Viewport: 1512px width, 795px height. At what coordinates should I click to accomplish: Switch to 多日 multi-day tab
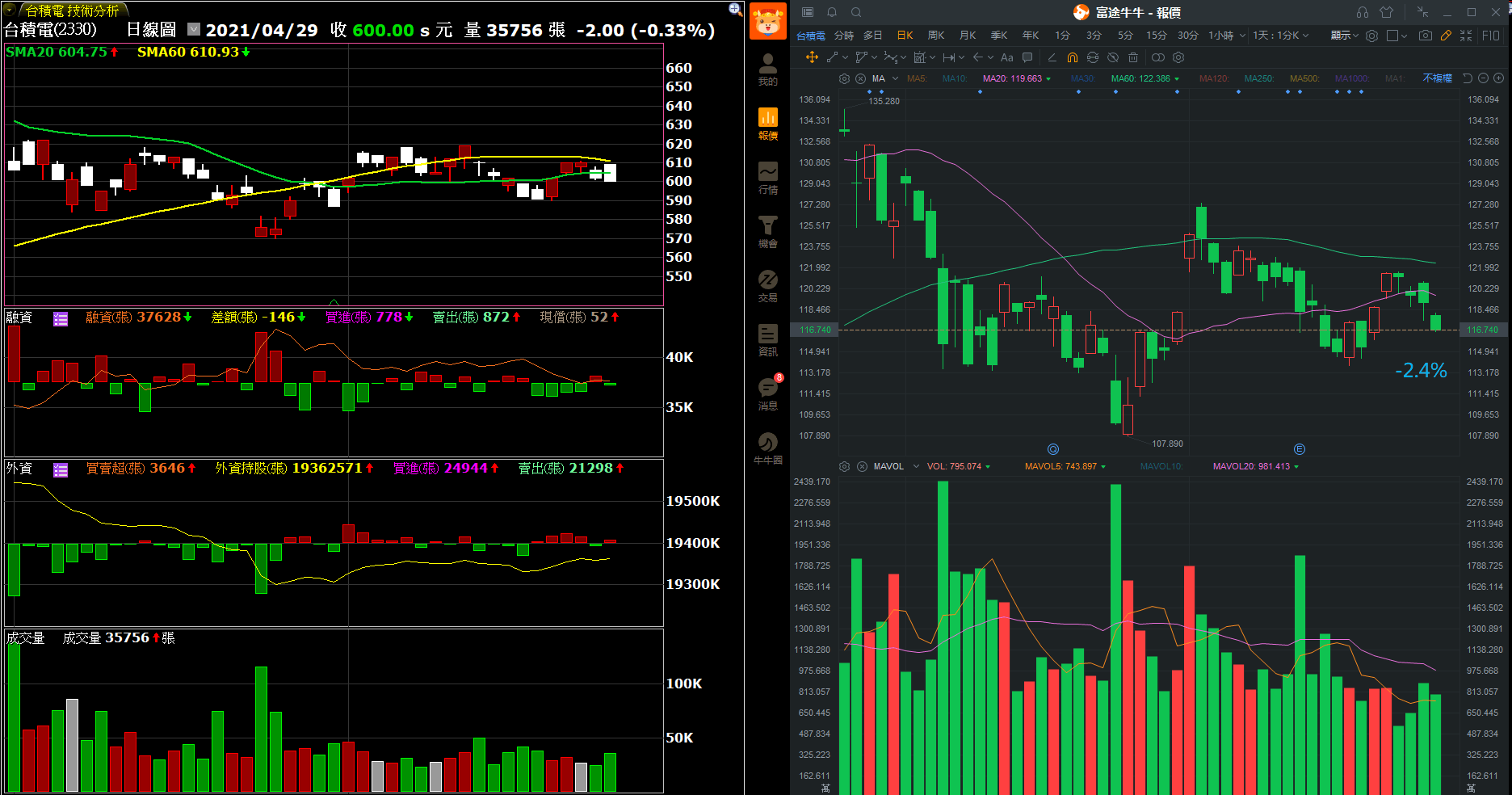[872, 36]
